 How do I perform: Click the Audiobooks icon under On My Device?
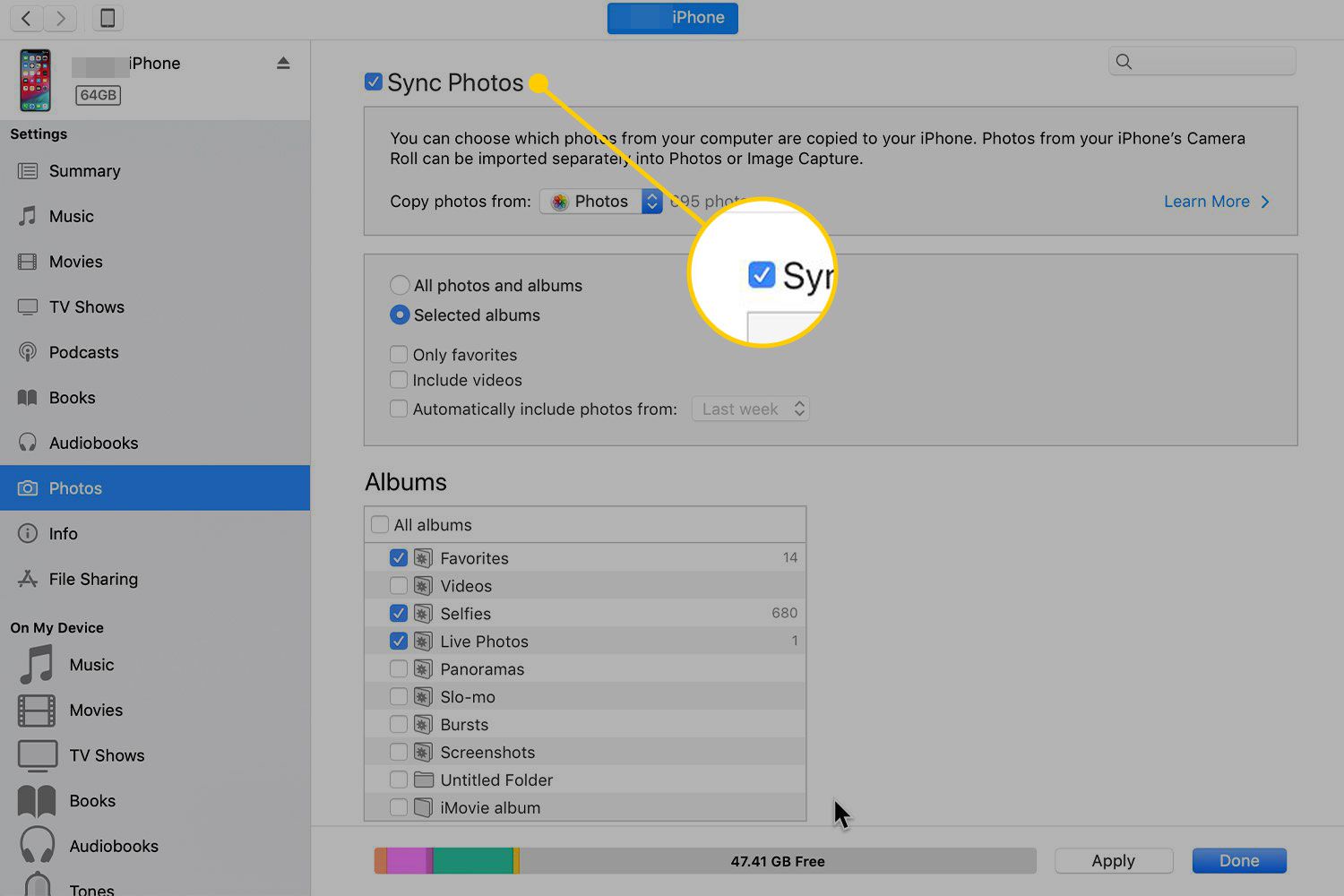point(38,846)
